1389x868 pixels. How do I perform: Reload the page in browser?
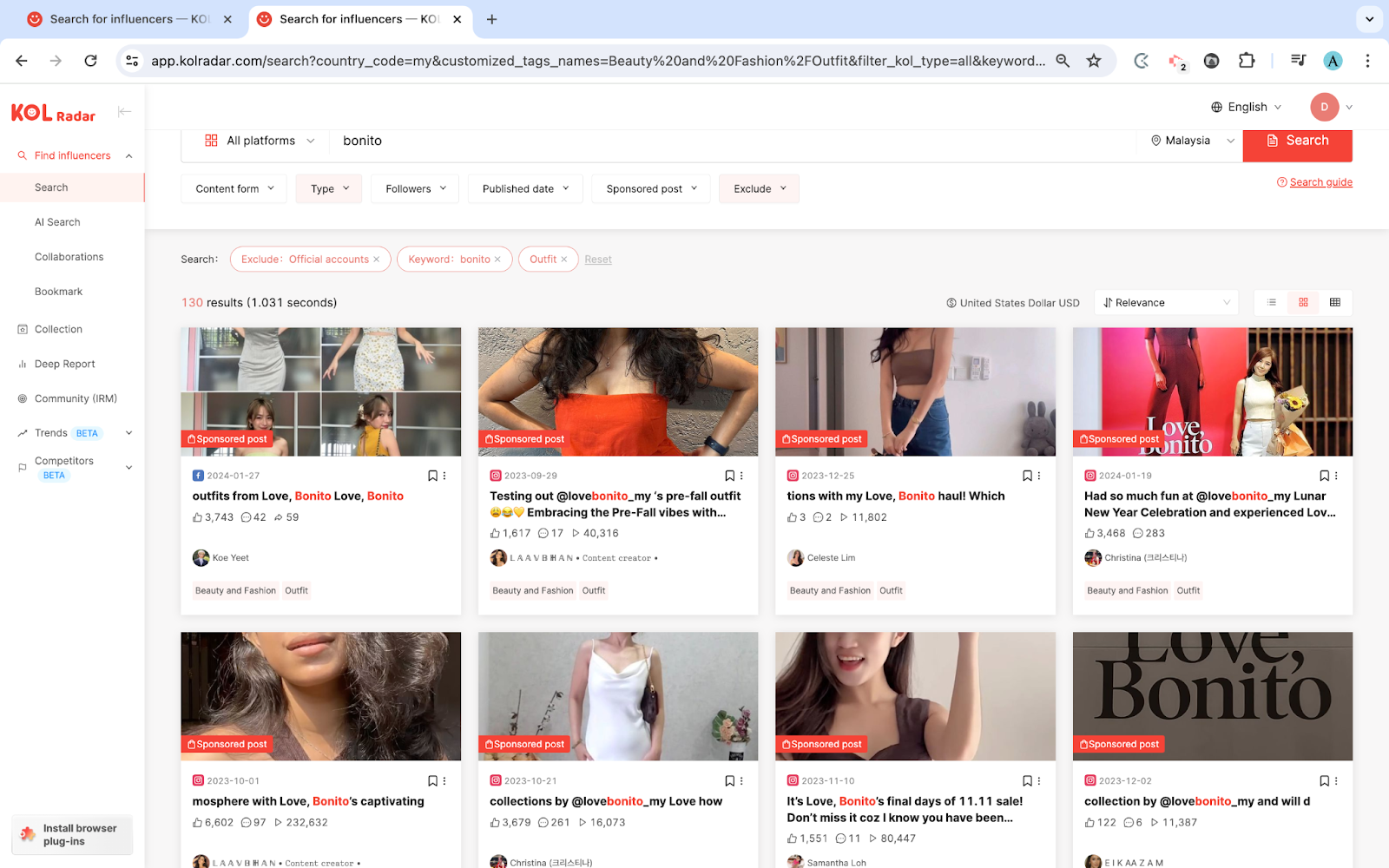[90, 61]
